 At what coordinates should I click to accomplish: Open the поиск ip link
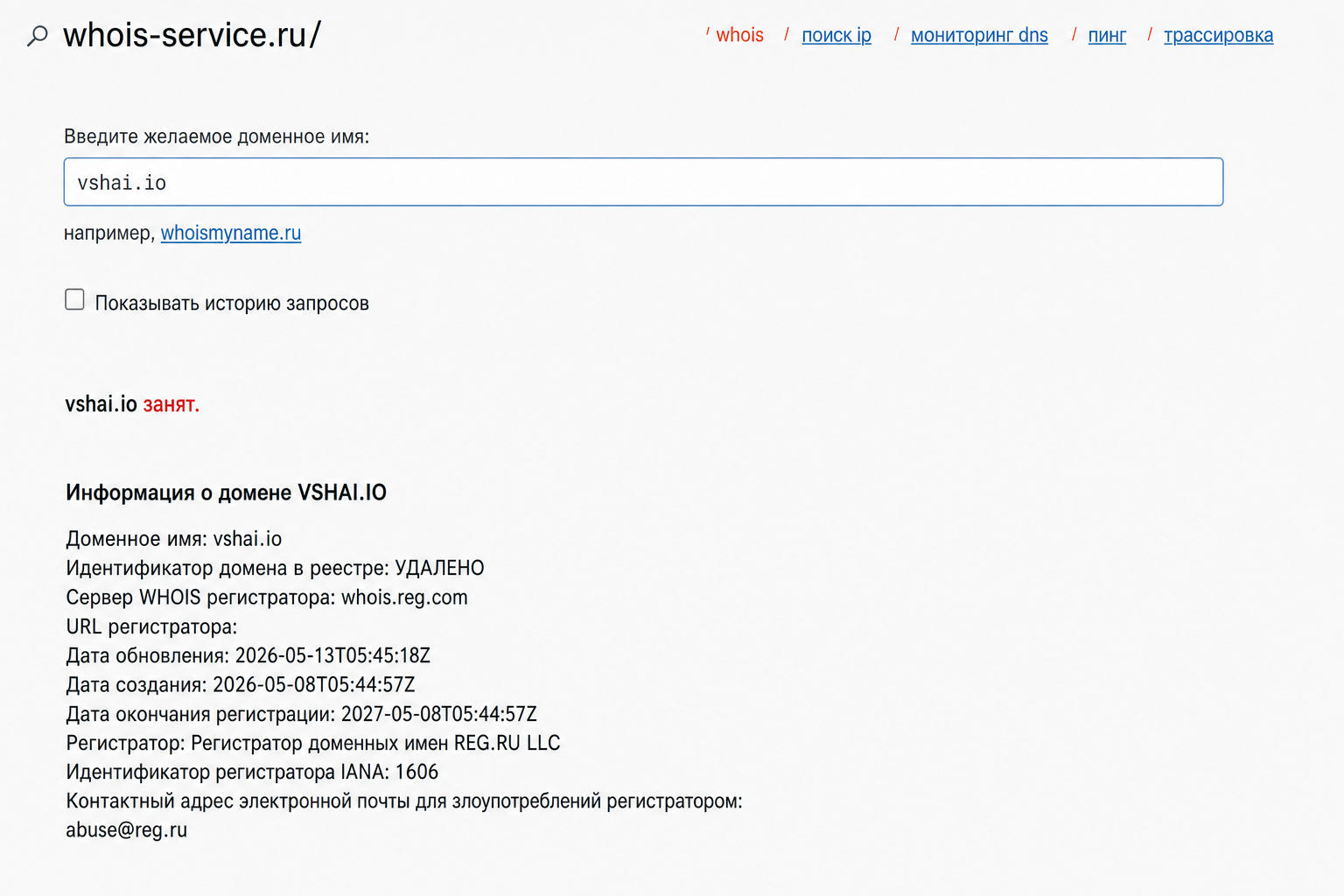836,35
